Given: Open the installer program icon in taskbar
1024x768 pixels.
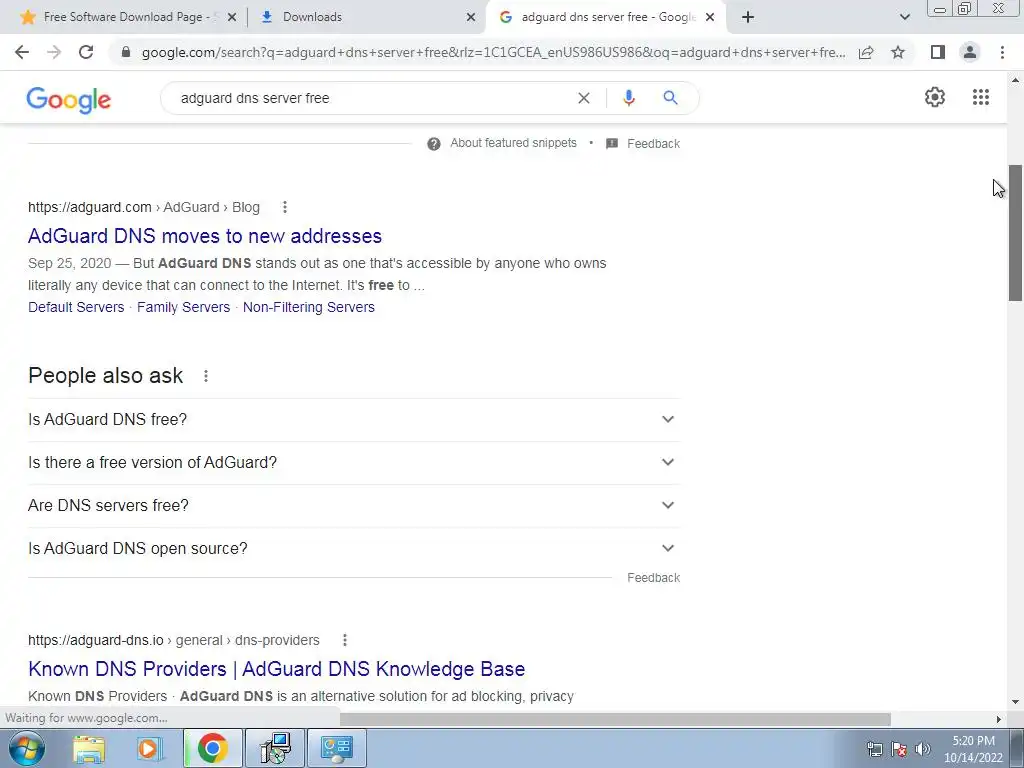Looking at the screenshot, I should 275,748.
